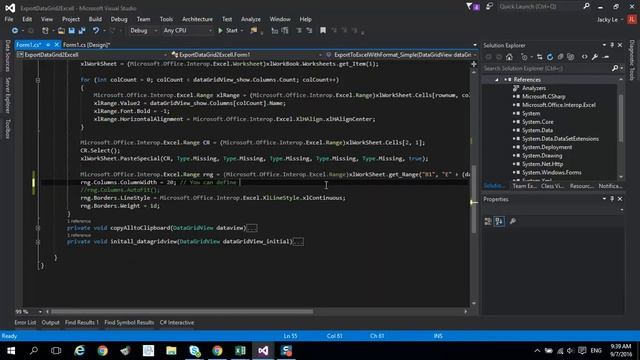Open the Error List bottom tab
The image size is (640, 360).
25,322
